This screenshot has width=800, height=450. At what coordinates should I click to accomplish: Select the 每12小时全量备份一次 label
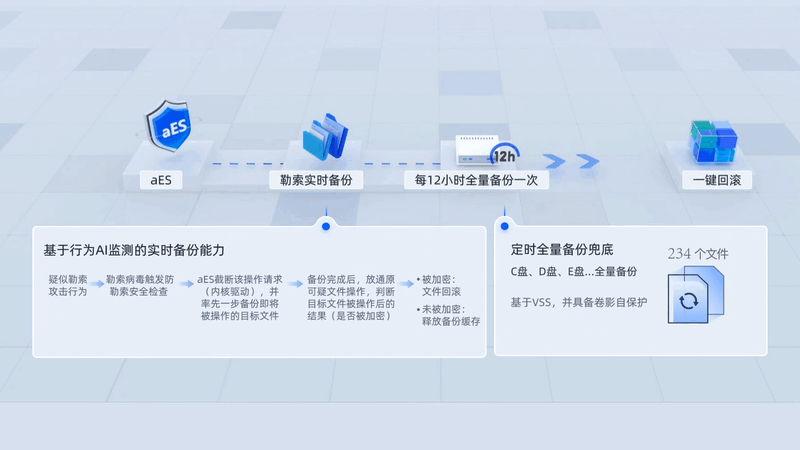coord(476,180)
